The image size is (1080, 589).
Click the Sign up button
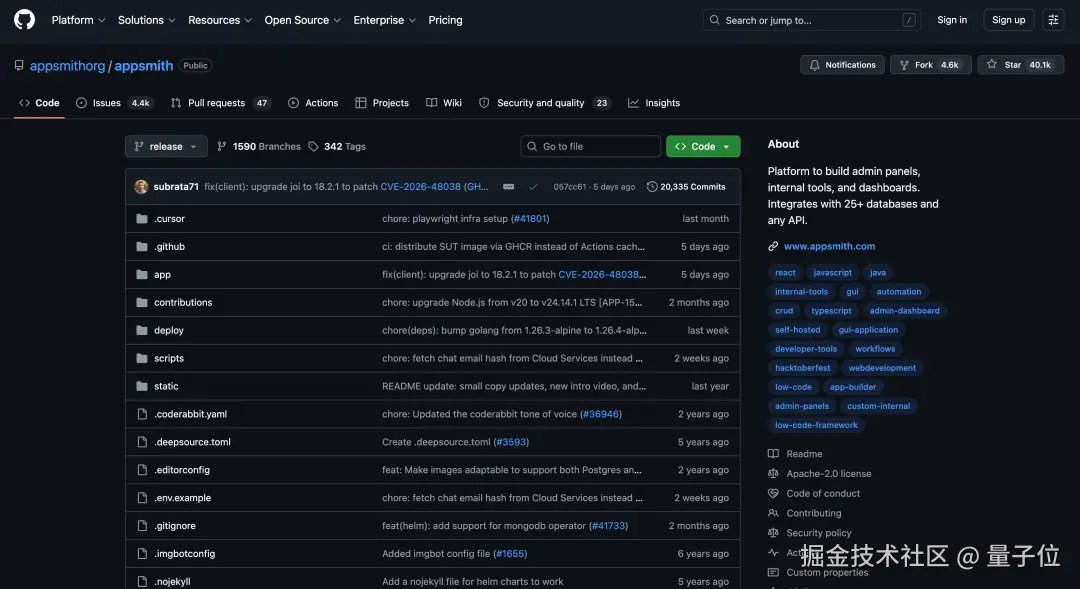pos(1008,20)
